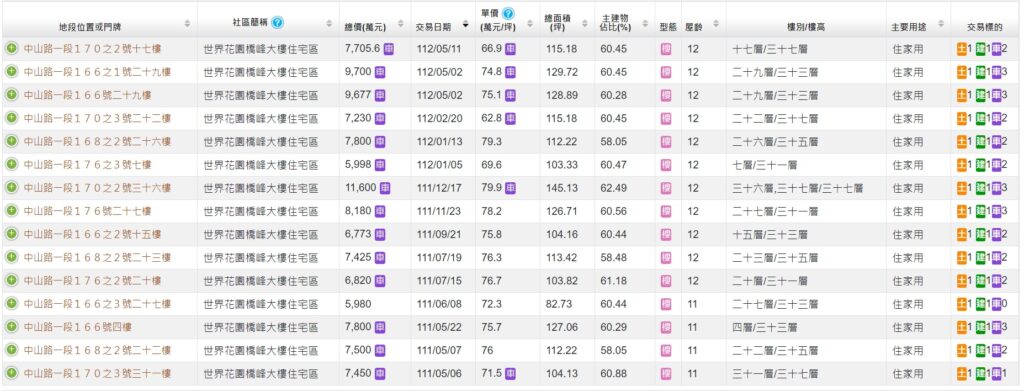Click the parking icon beside unit price 74.8
Screen dimensions: 1024x391
coord(511,72)
